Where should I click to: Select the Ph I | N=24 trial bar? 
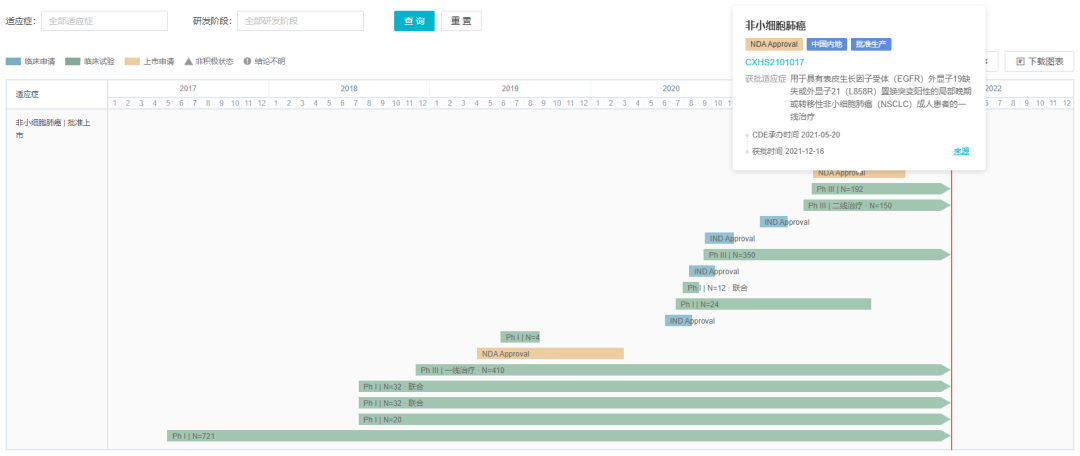(773, 304)
